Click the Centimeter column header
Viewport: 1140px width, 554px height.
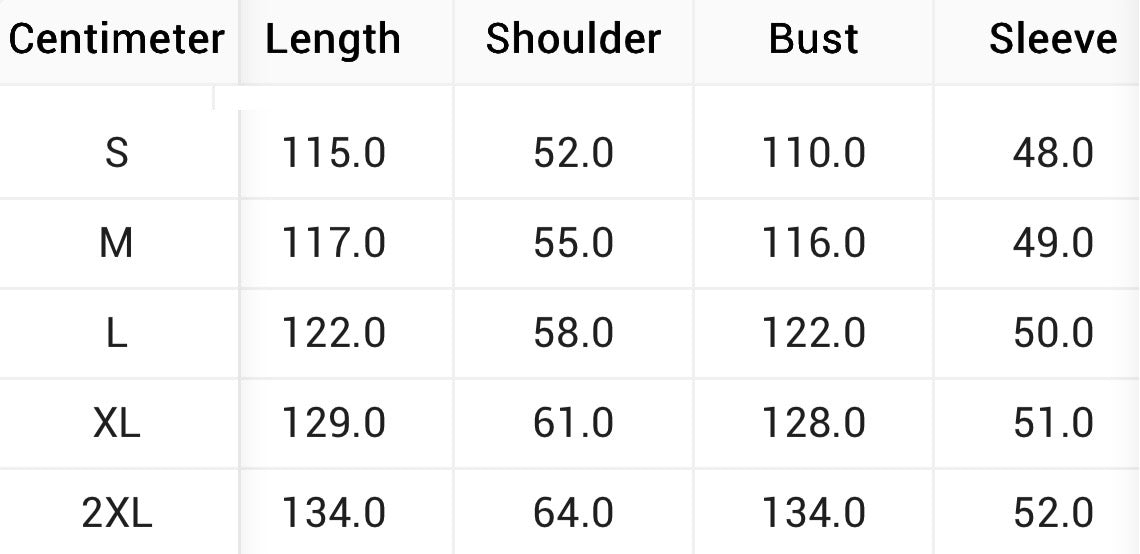[117, 40]
